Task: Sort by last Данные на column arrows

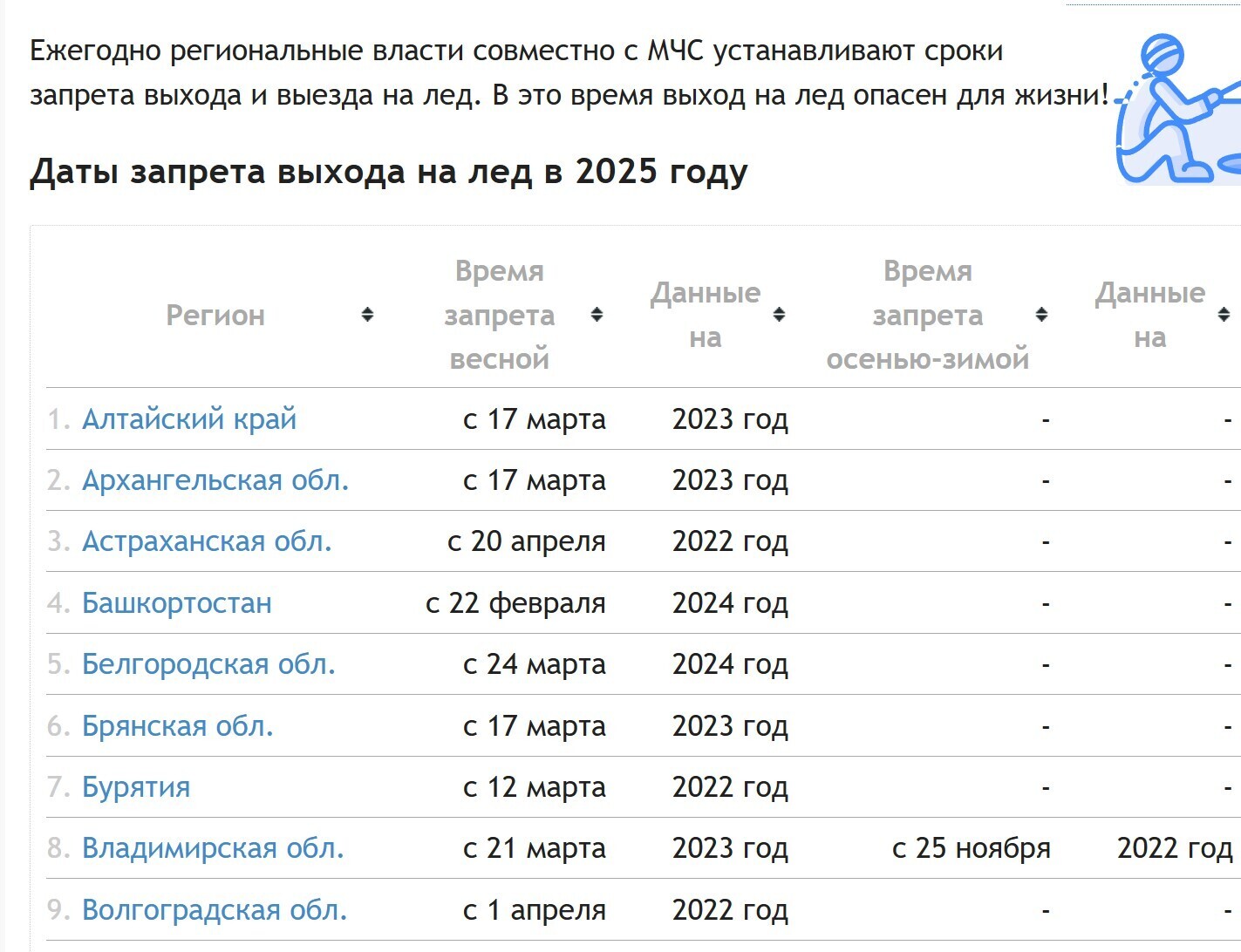Action: click(1224, 315)
